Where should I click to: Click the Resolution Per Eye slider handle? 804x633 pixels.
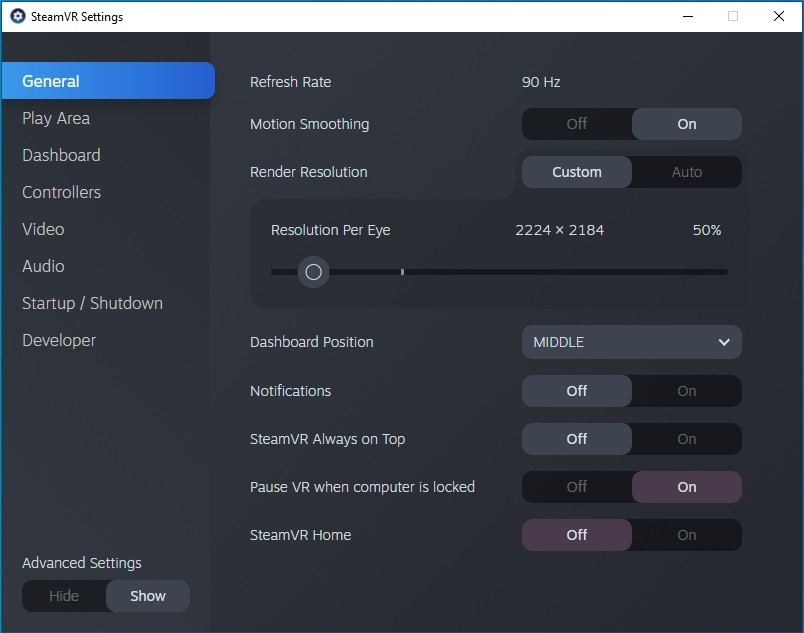click(x=313, y=272)
